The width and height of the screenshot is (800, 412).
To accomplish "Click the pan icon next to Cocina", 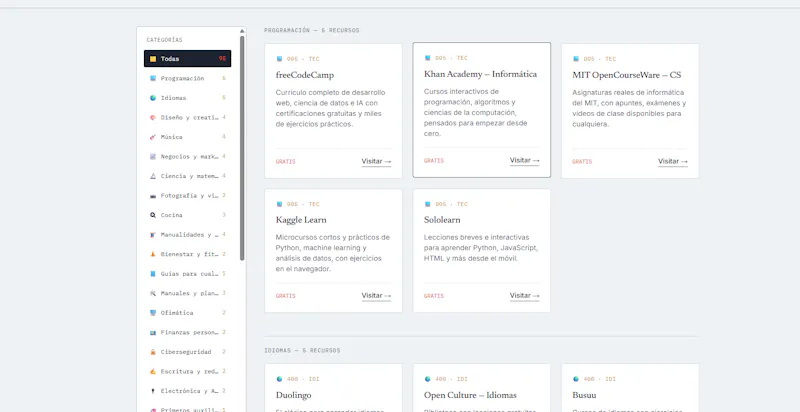I will click(x=153, y=215).
